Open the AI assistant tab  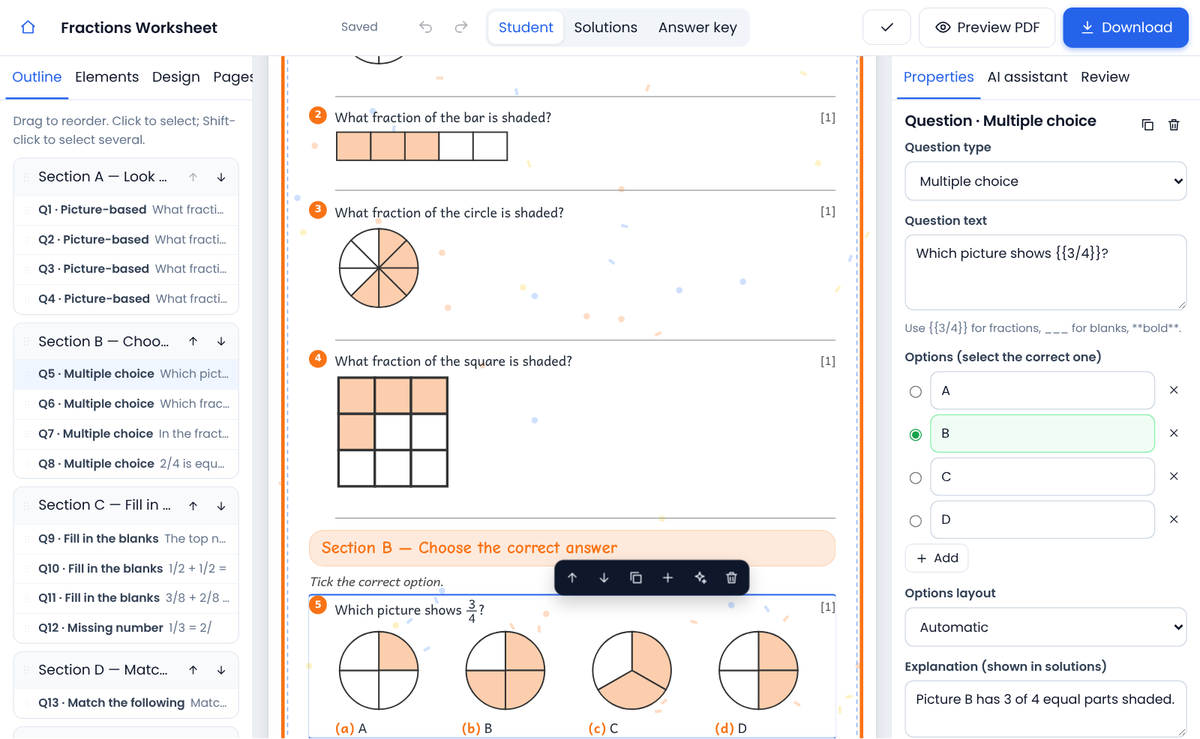(1027, 77)
